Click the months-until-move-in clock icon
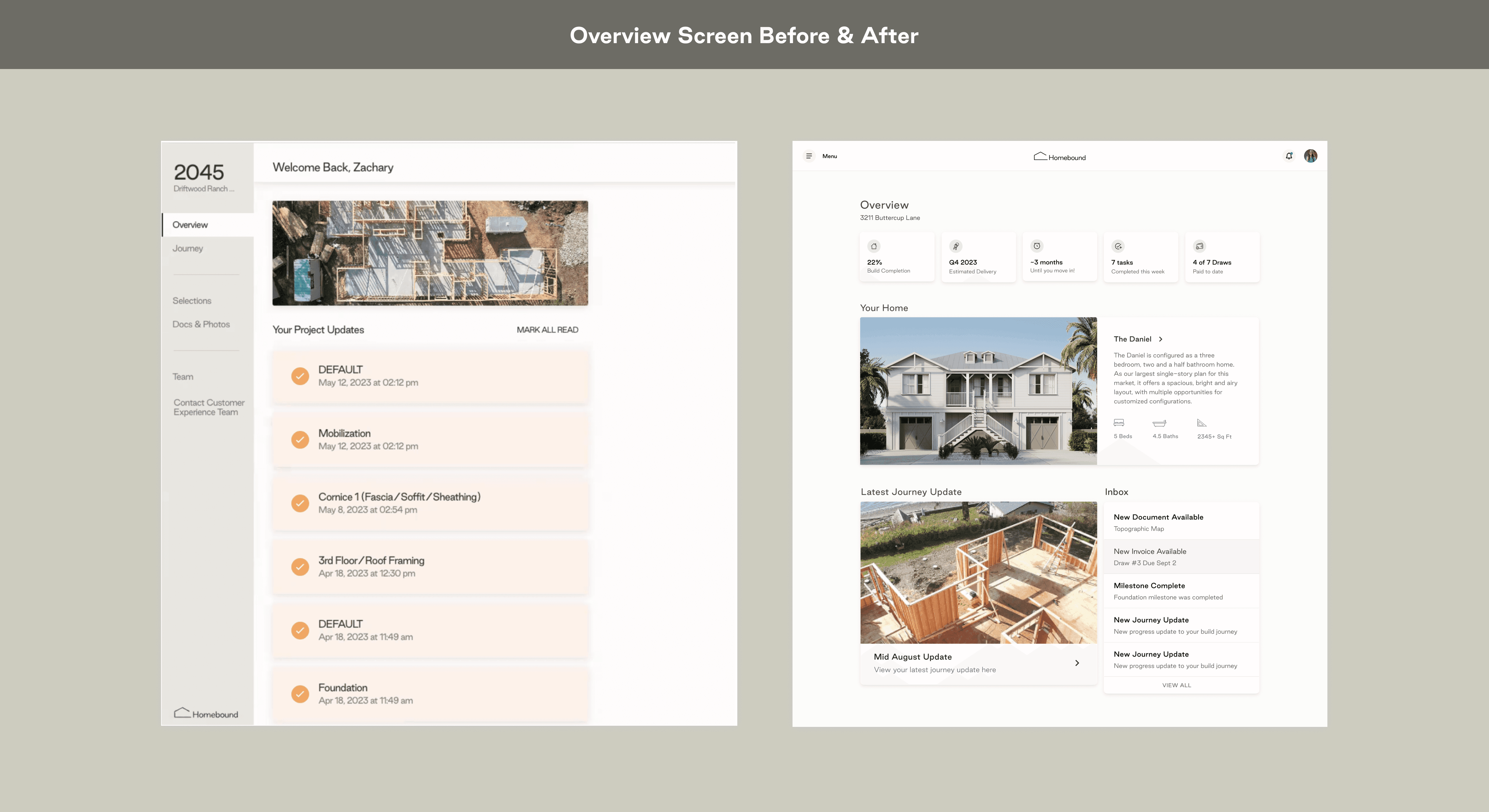The image size is (1489, 812). tap(1037, 246)
